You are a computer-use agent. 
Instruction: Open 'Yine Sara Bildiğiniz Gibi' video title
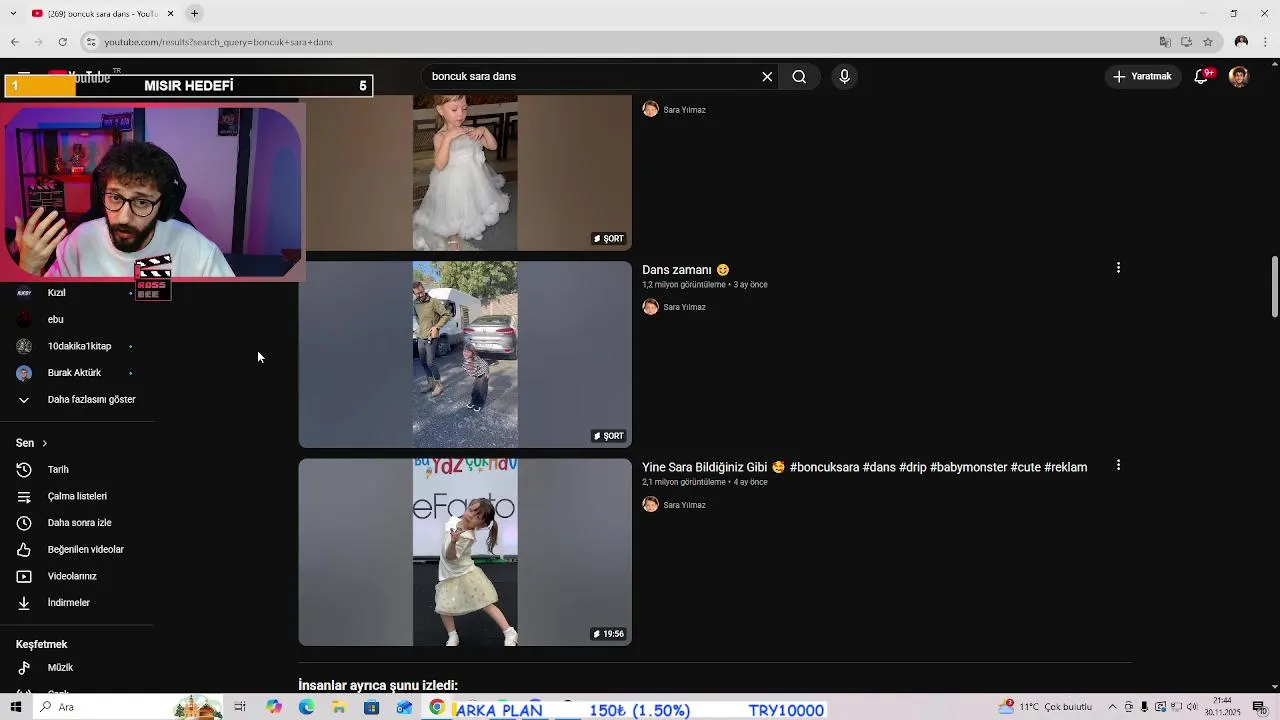pyautogui.click(x=864, y=467)
